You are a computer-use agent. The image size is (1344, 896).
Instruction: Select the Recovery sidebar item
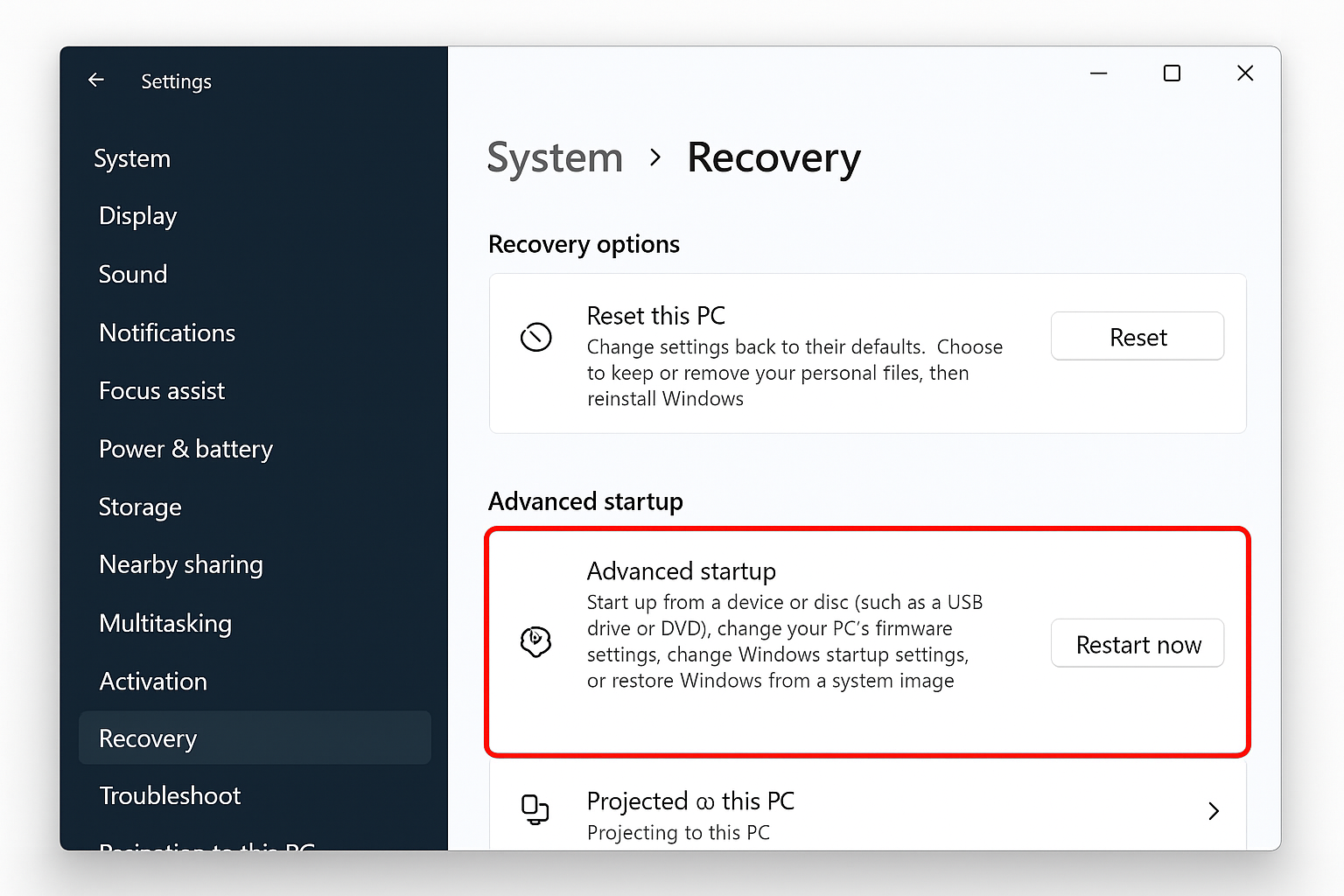255,738
